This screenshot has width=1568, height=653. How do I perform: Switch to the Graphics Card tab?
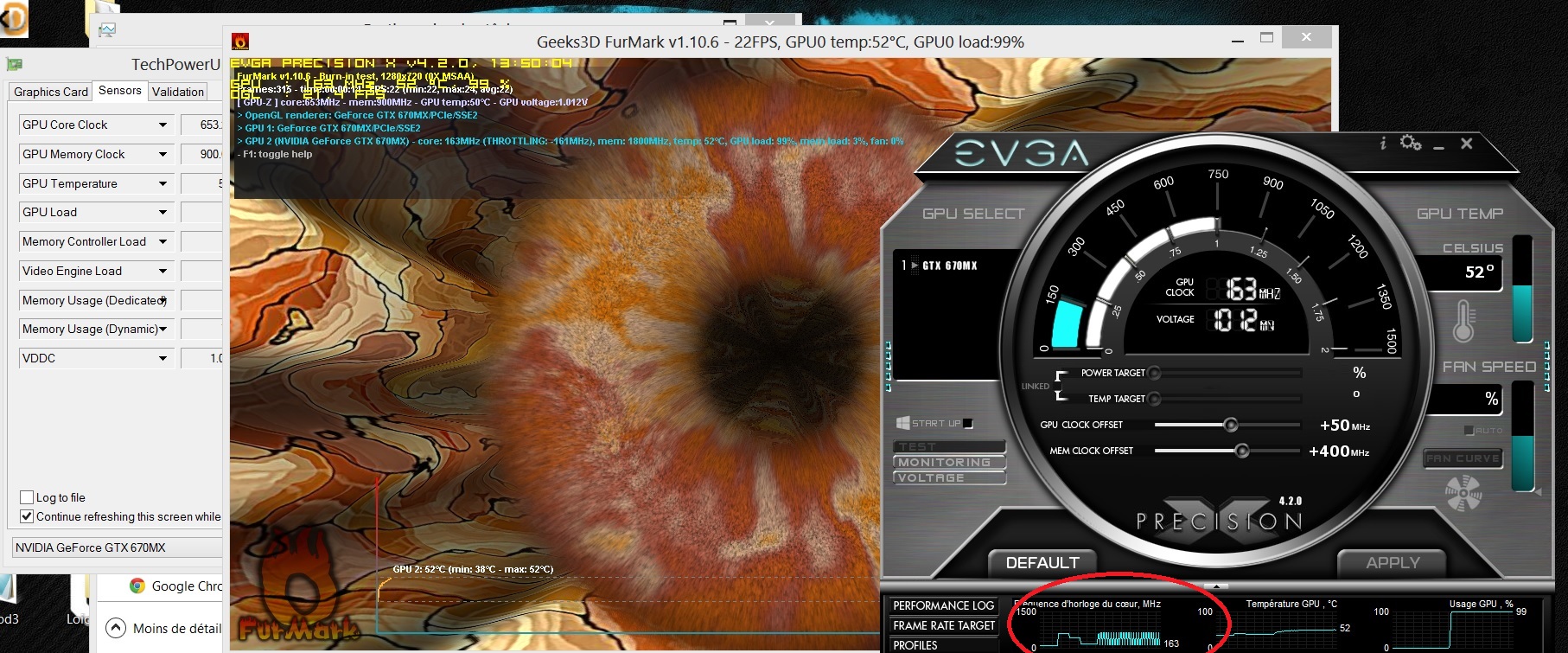click(x=51, y=92)
